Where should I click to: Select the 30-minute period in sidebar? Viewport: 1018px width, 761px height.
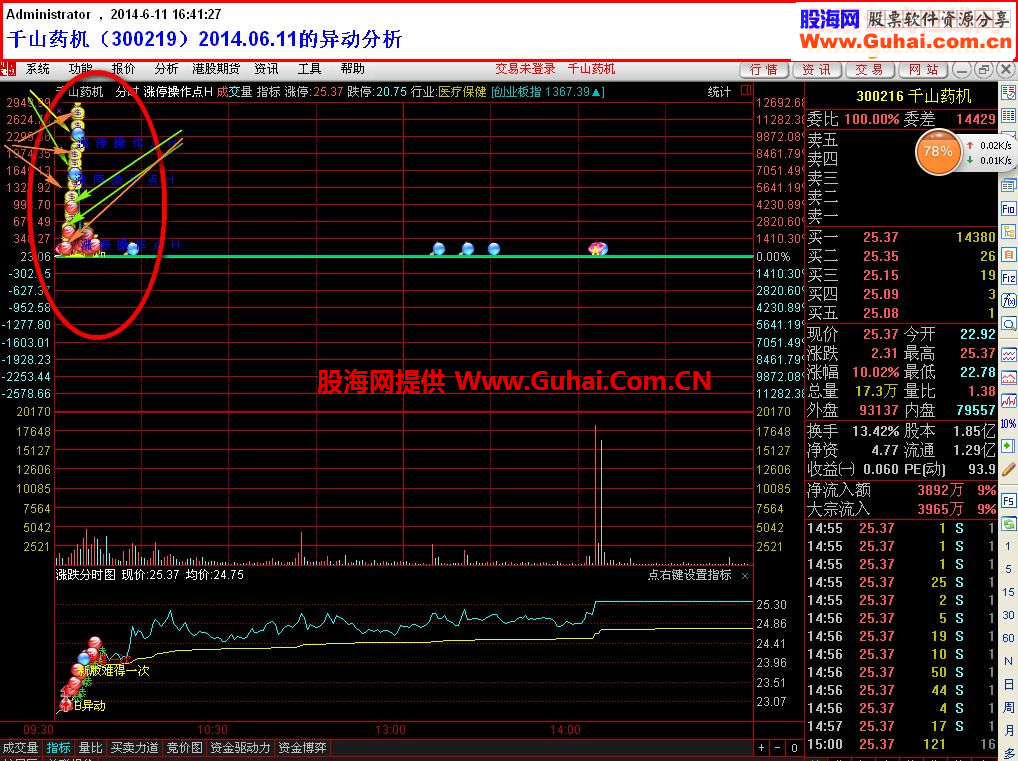1008,615
